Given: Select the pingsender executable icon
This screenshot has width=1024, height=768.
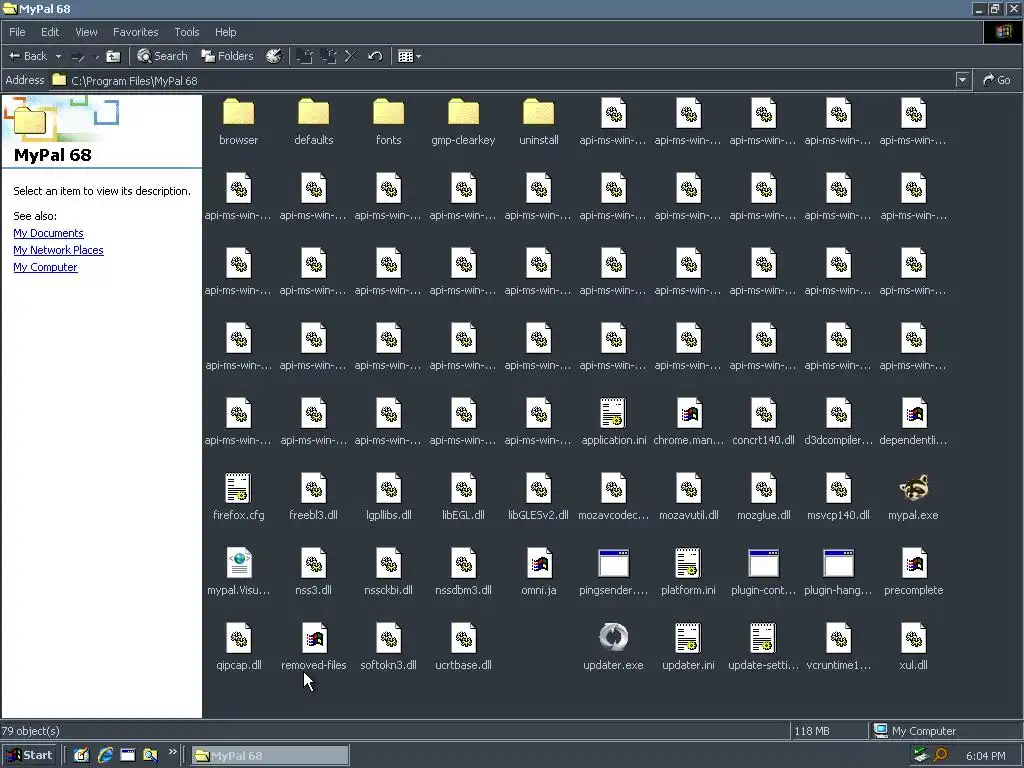Looking at the screenshot, I should pyautogui.click(x=613, y=563).
